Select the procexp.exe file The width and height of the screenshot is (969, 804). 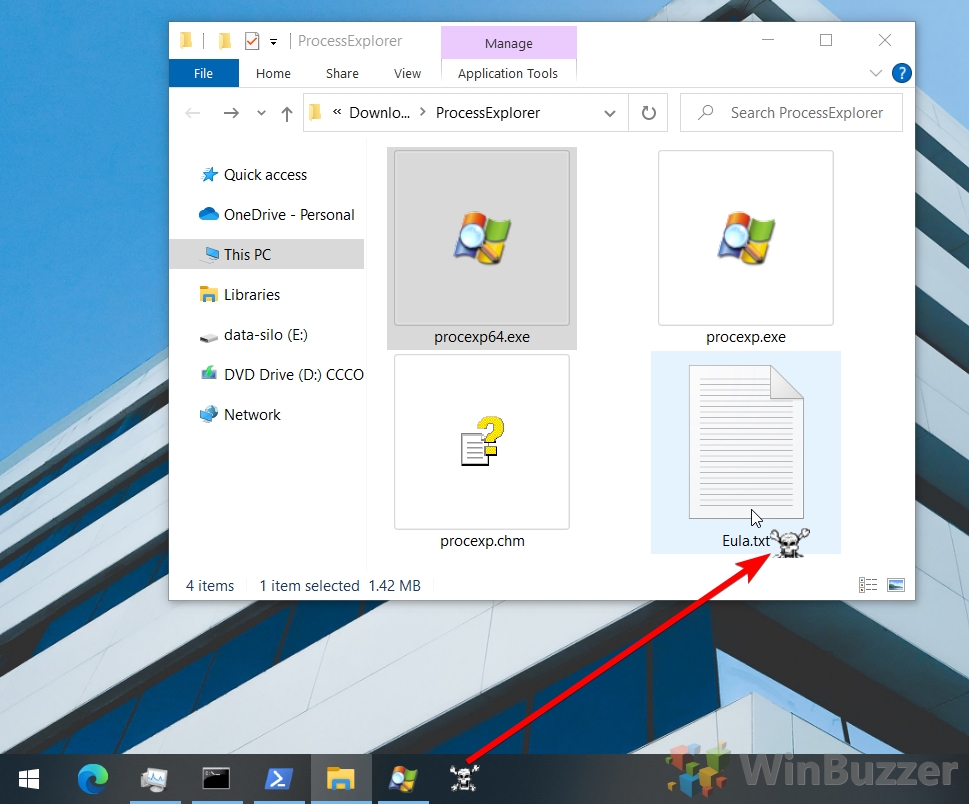tap(746, 248)
